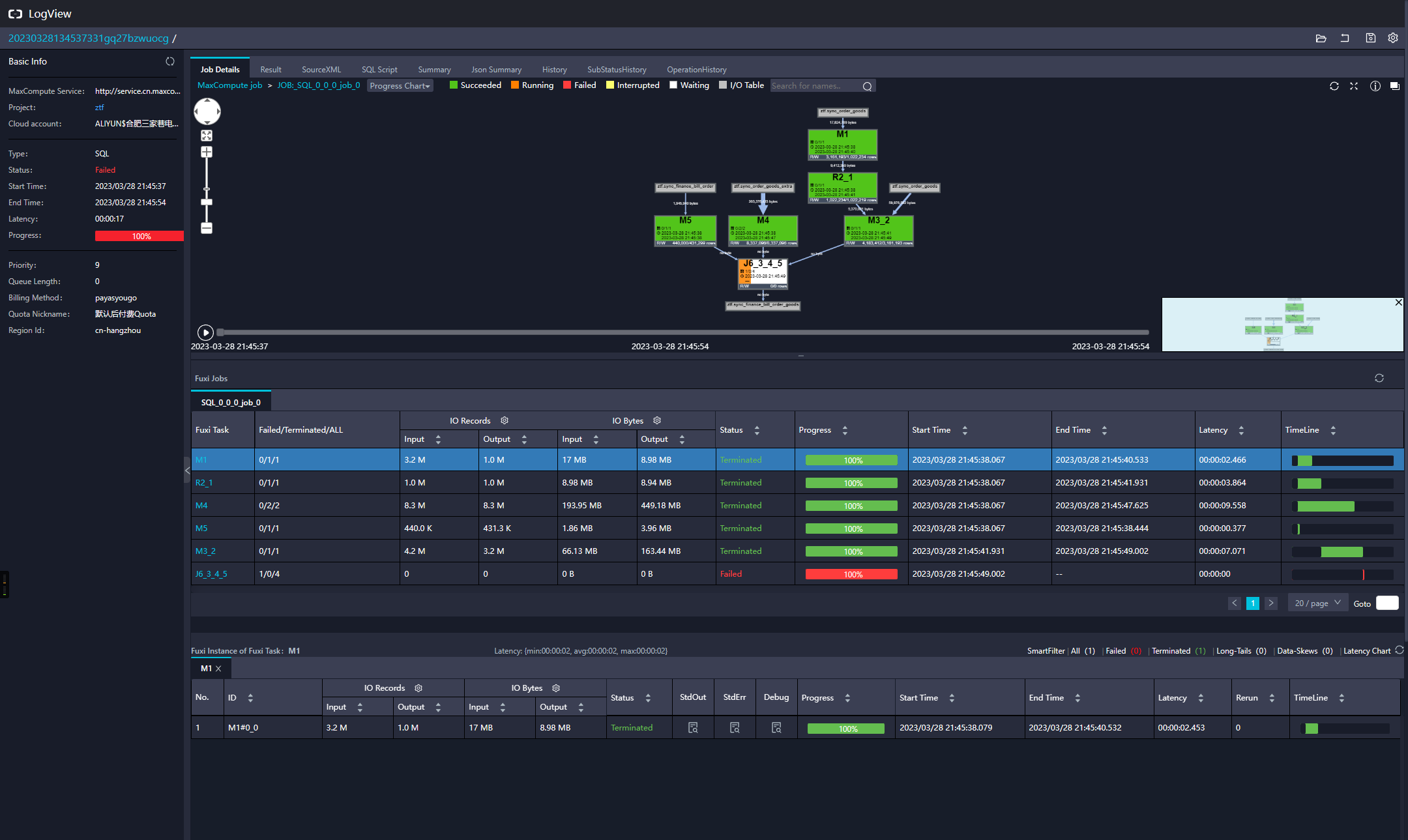Click the Search for names field
This screenshot has height=840, width=1408.
(x=815, y=86)
